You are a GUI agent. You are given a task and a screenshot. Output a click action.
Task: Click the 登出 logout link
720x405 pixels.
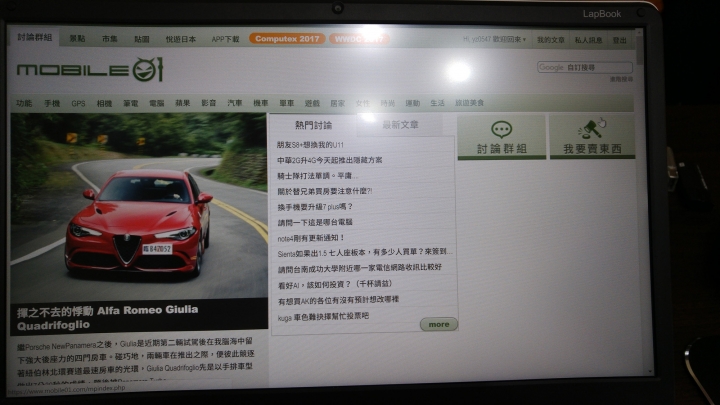619,40
